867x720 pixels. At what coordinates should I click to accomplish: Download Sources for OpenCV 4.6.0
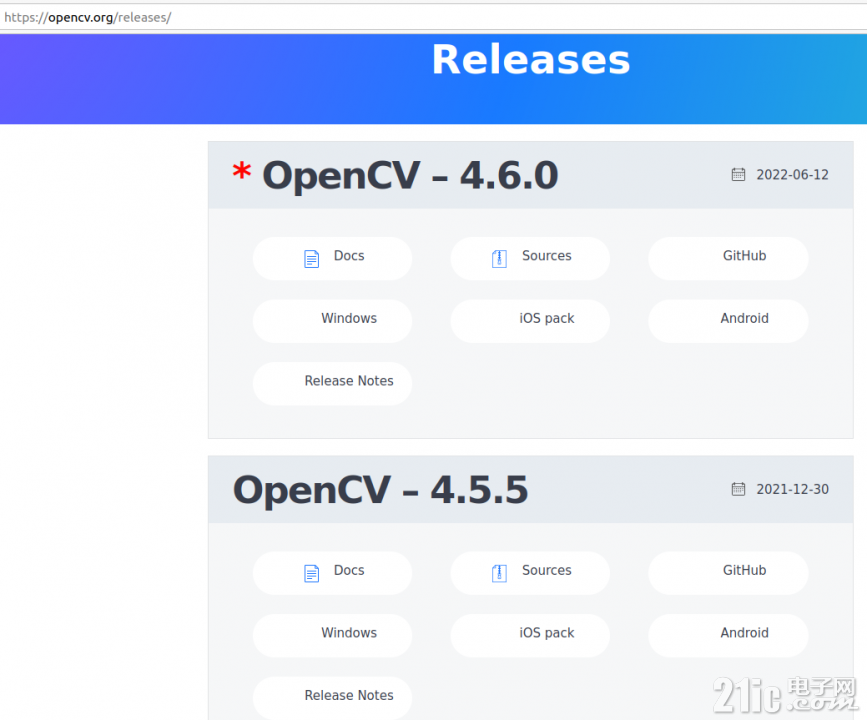coord(530,258)
